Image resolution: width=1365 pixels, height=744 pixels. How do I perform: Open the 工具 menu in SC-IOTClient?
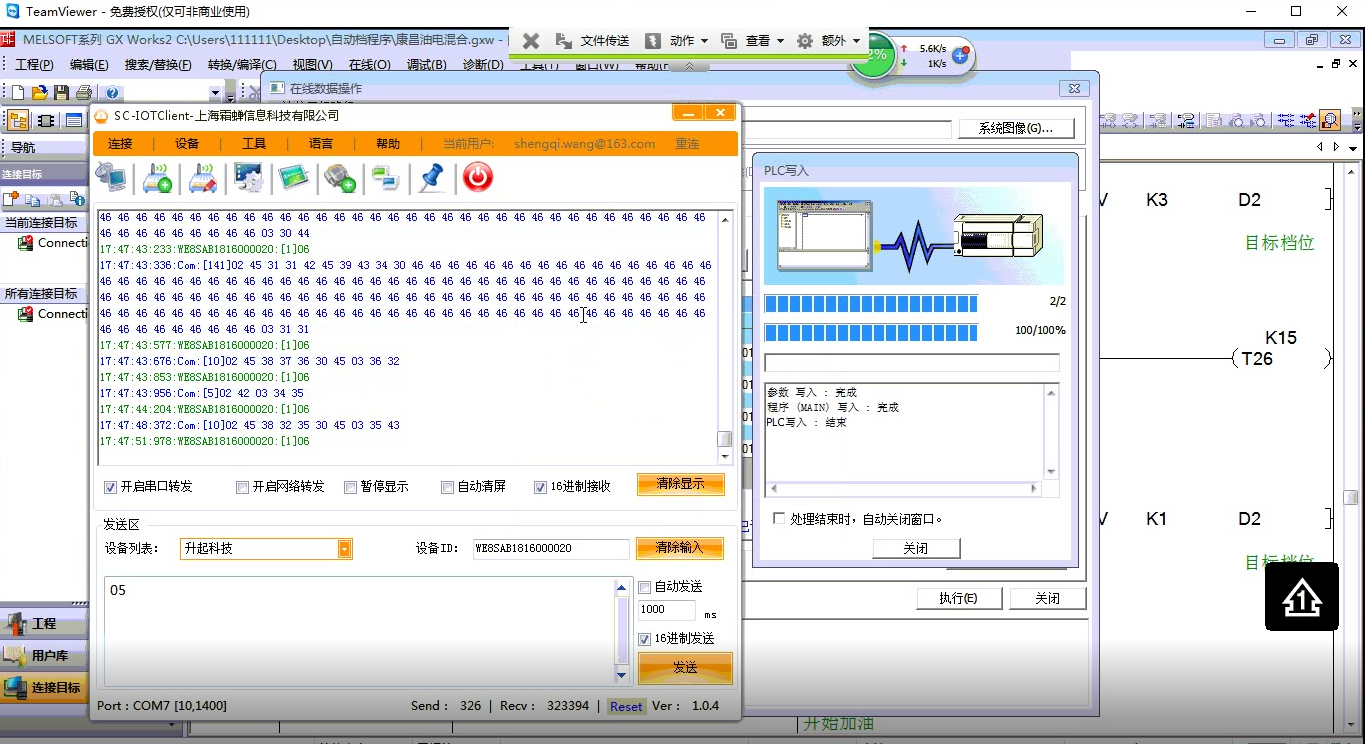254,144
